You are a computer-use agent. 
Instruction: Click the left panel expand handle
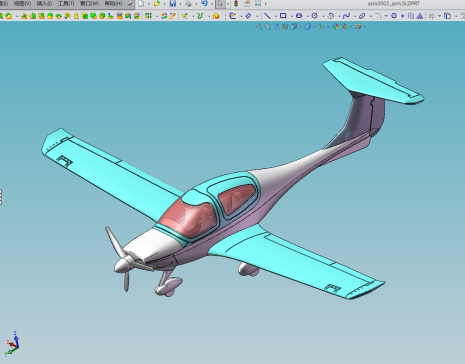[1, 197]
